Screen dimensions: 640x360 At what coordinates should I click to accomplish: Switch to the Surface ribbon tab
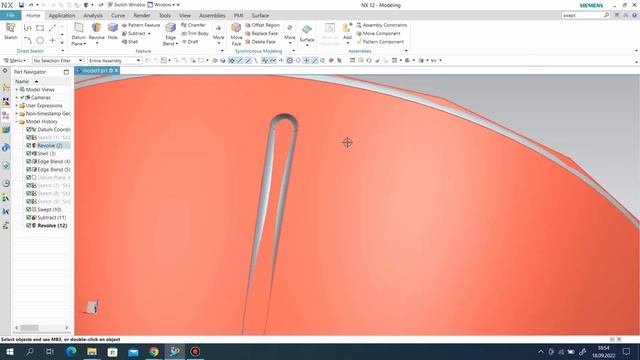pos(260,15)
